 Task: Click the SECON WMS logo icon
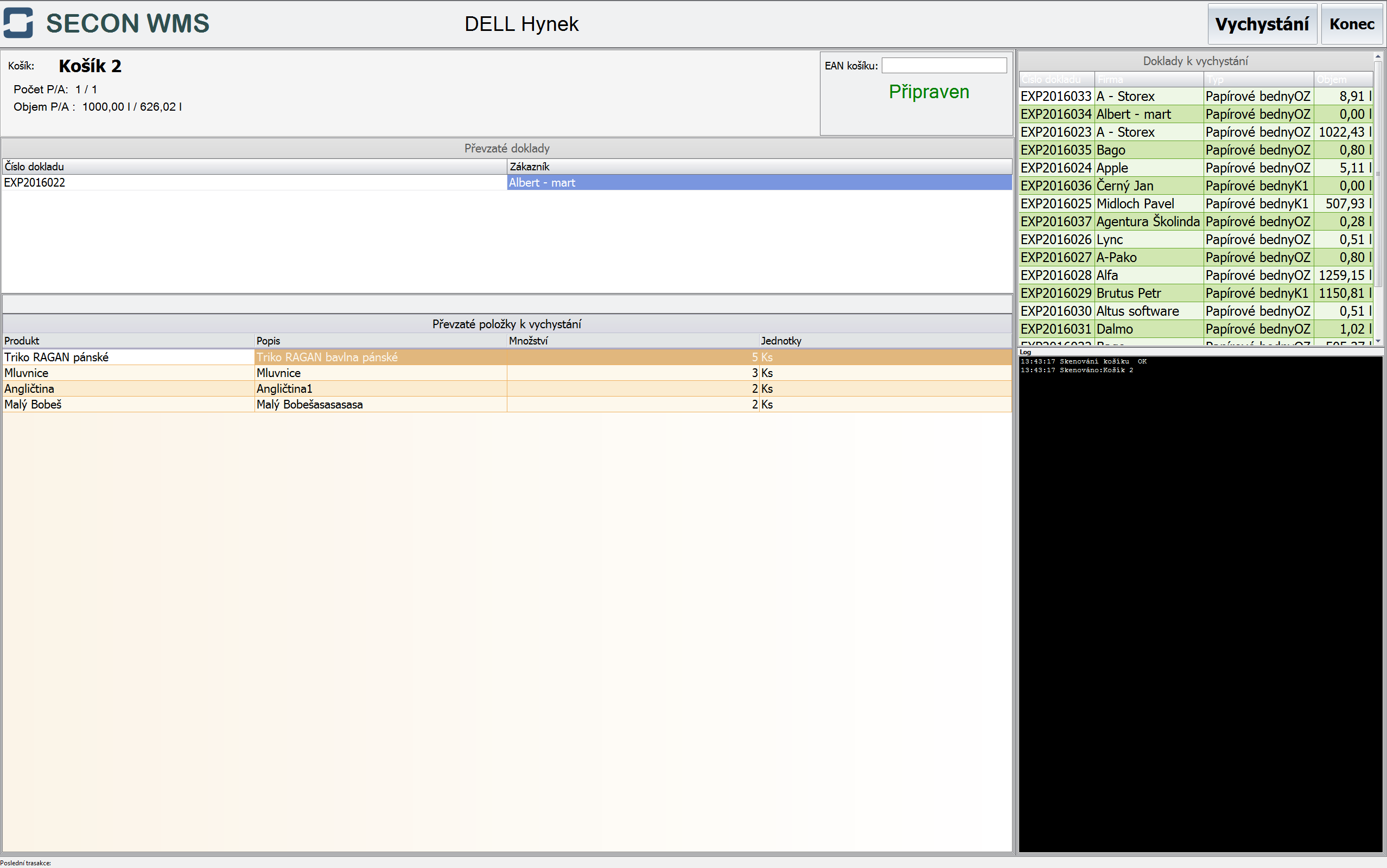click(18, 23)
